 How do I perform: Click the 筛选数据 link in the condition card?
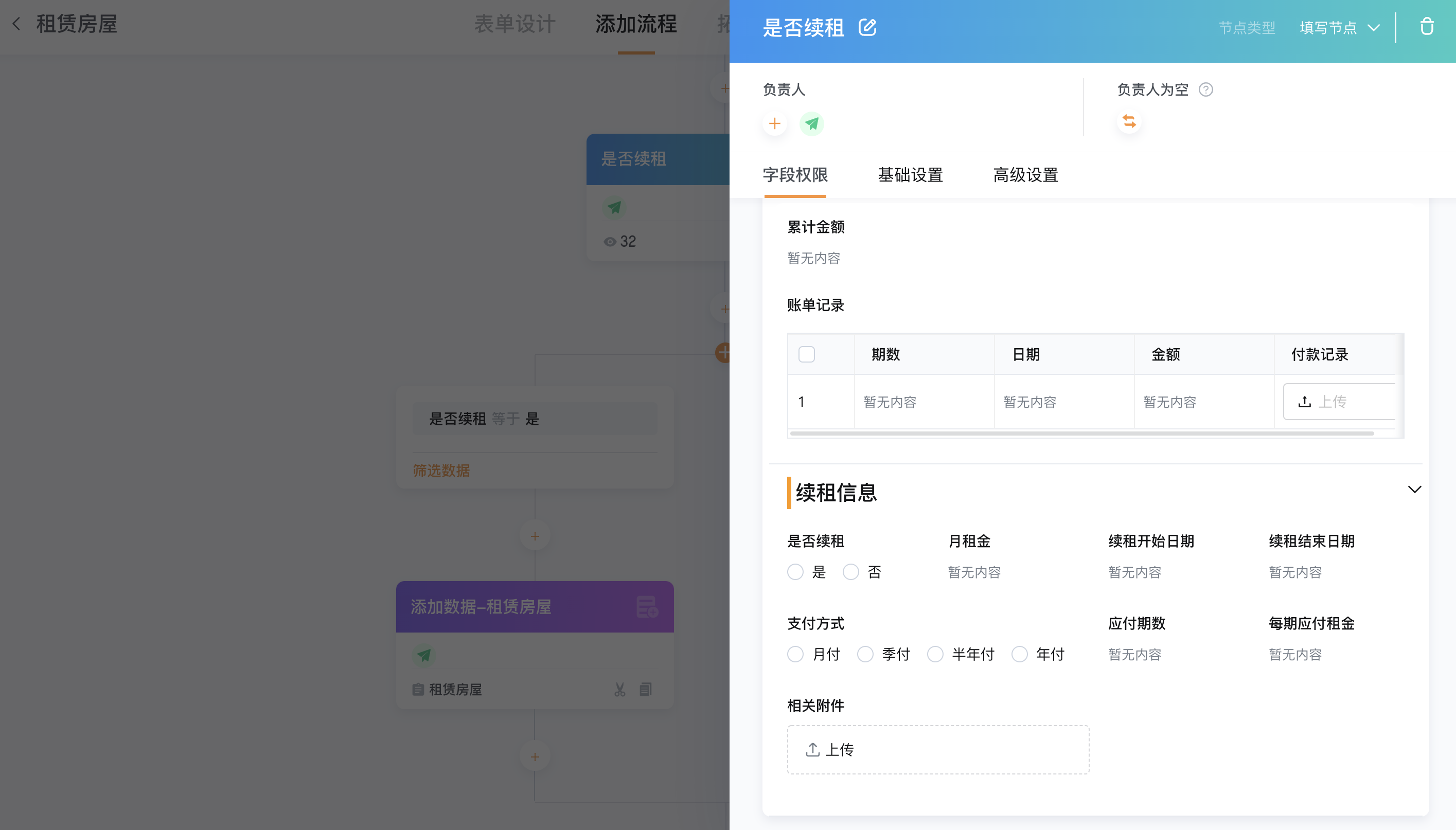pos(441,471)
